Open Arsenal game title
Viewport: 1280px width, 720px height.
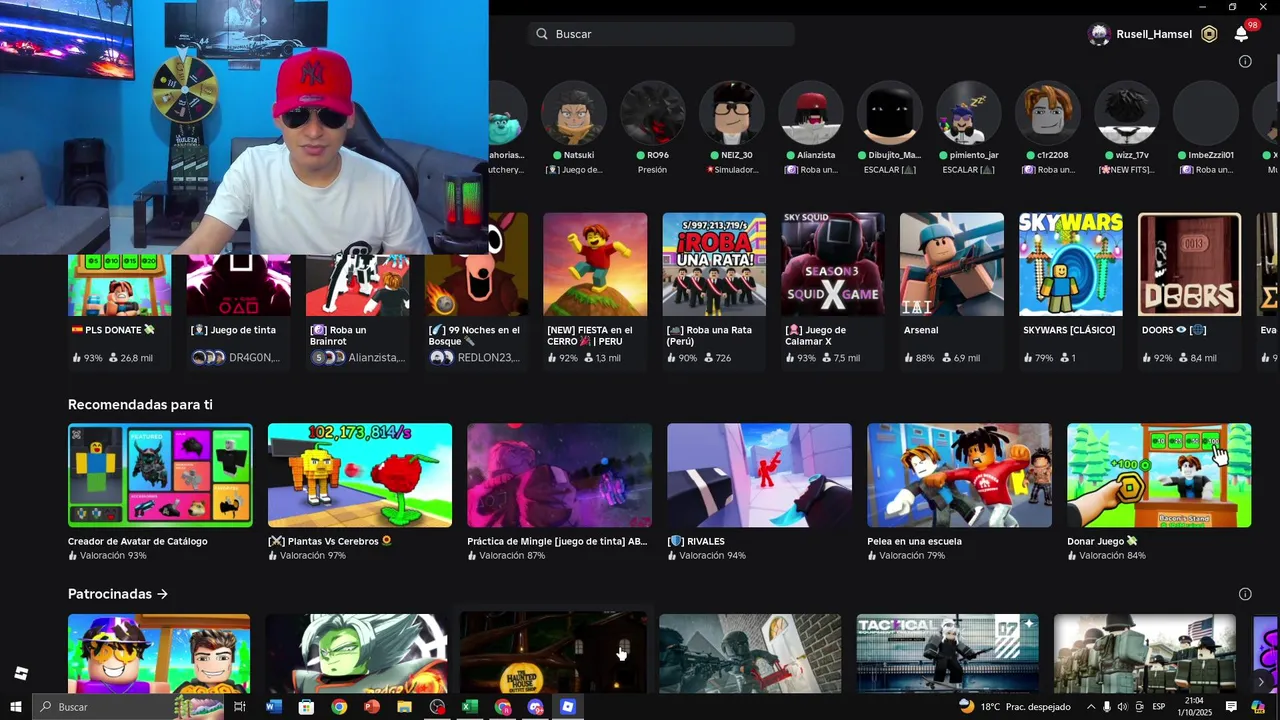point(921,330)
